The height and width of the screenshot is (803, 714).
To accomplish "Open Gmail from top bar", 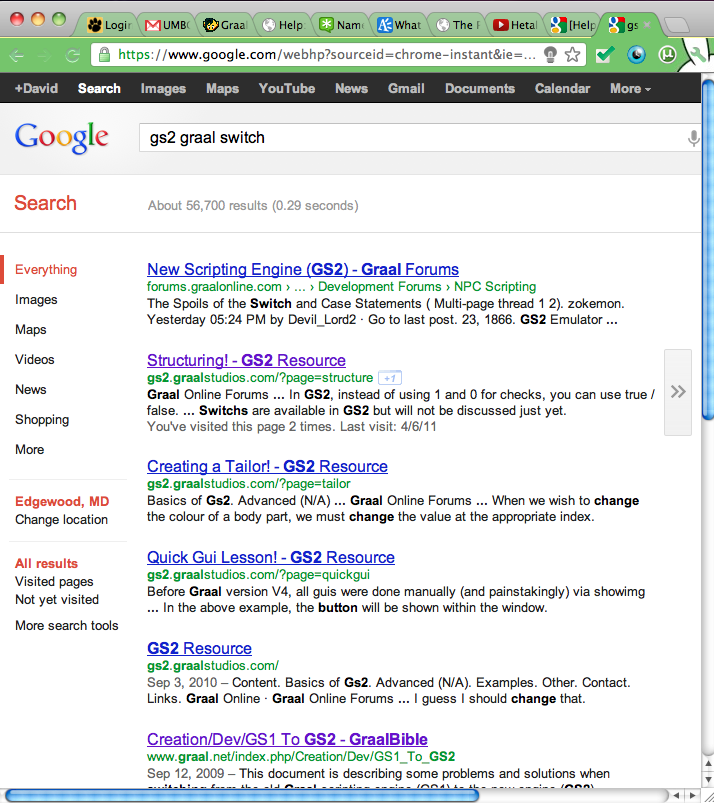I will [406, 89].
